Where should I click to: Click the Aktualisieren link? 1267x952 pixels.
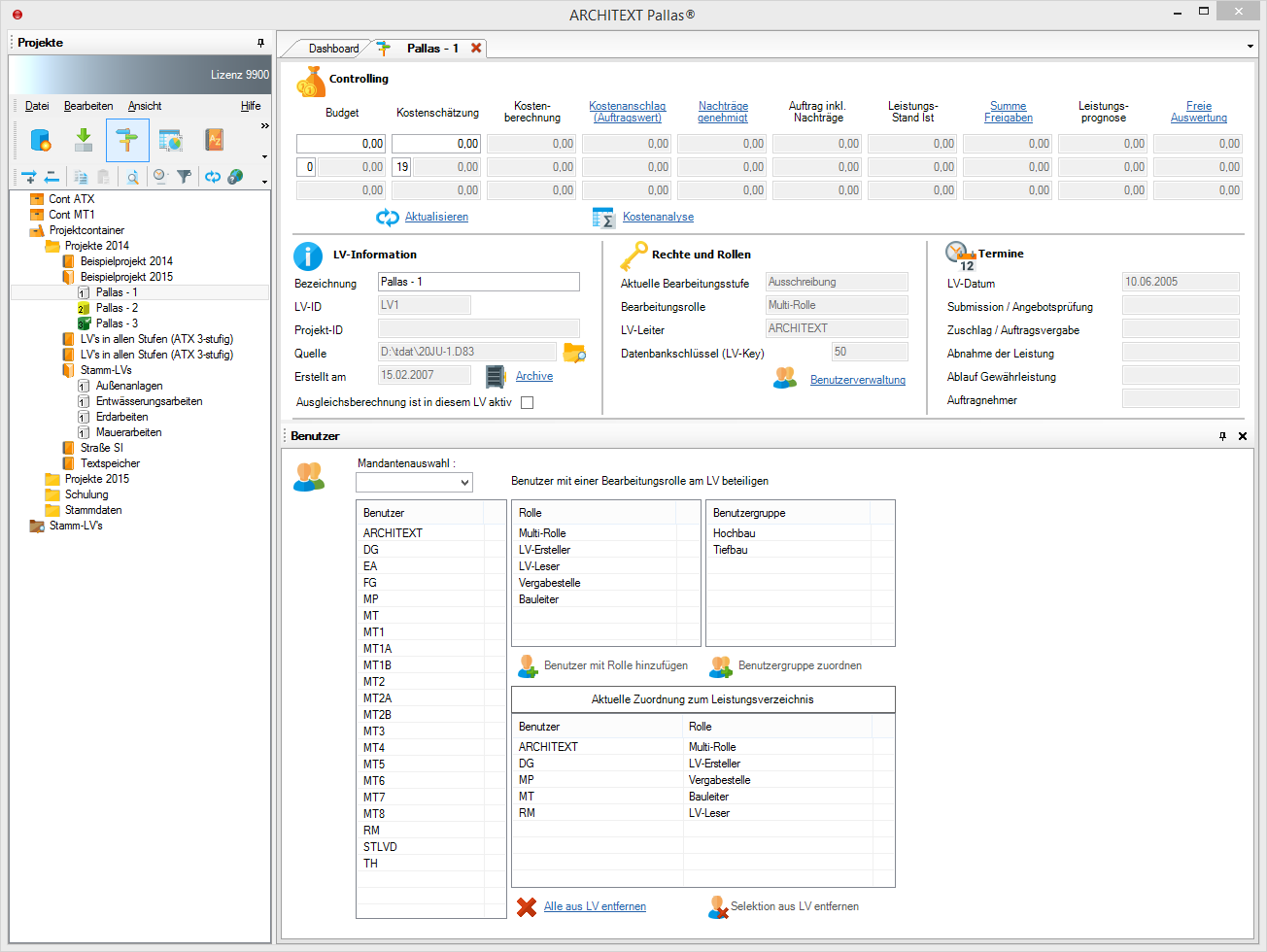click(x=436, y=217)
